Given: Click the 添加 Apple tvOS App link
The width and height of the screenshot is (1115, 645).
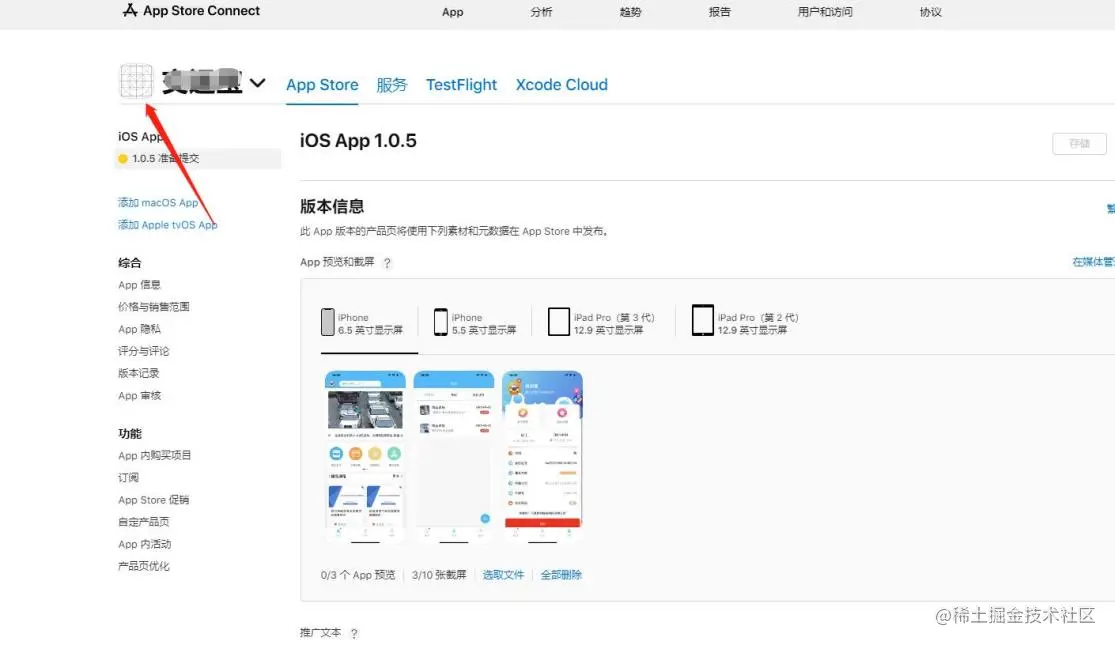Looking at the screenshot, I should [168, 225].
